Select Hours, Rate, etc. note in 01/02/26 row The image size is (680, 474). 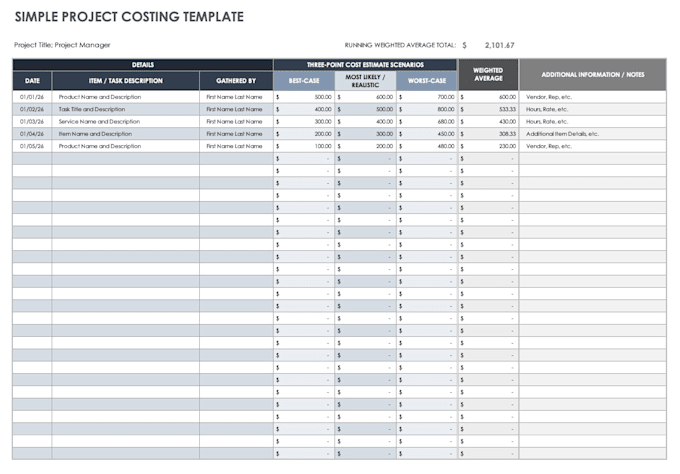tap(593, 109)
